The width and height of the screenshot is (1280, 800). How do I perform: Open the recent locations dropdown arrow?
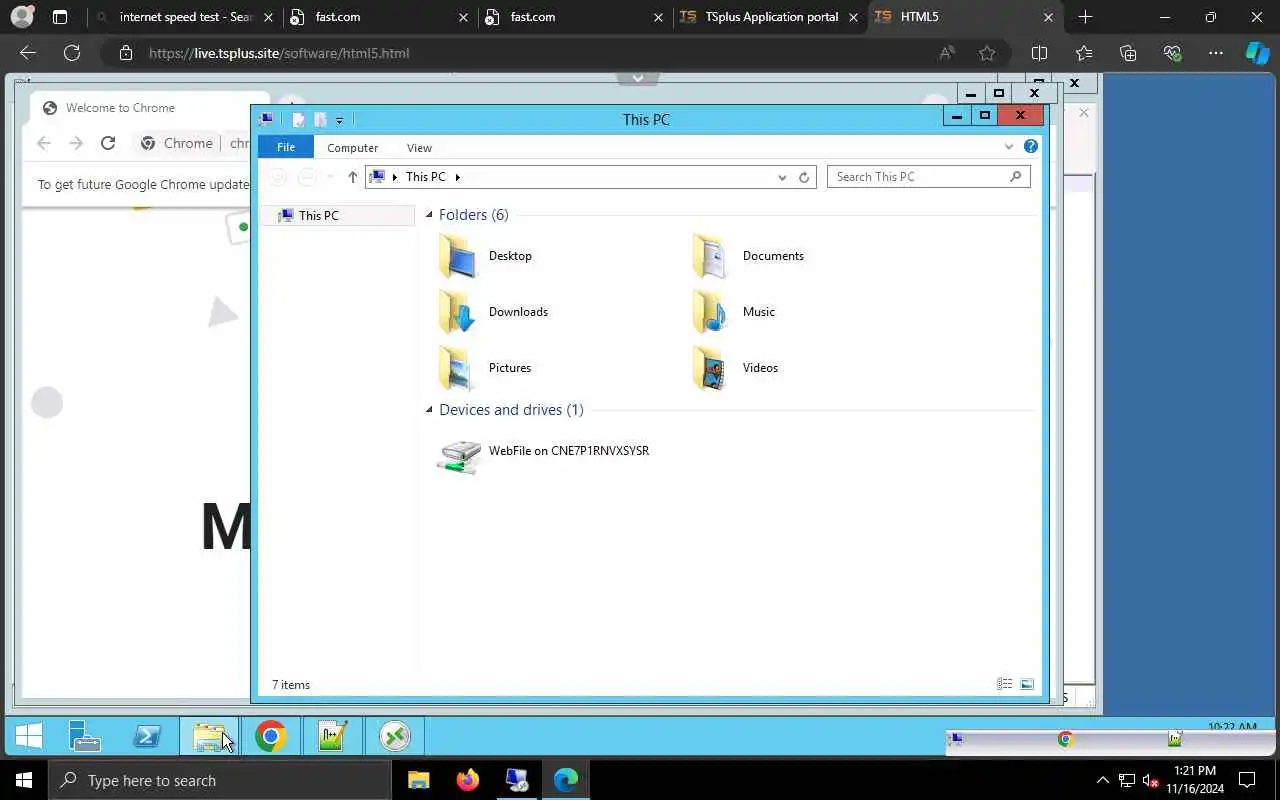pos(331,177)
